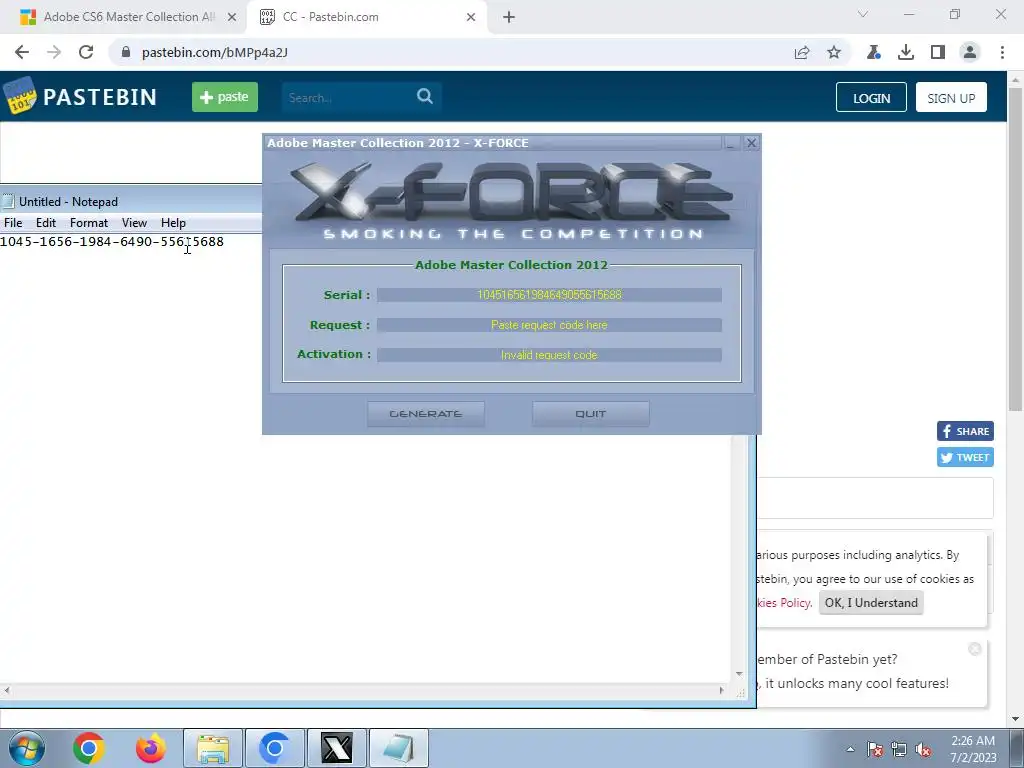Open Chrome Labs flask icon
This screenshot has width=1024, height=768.
click(874, 52)
